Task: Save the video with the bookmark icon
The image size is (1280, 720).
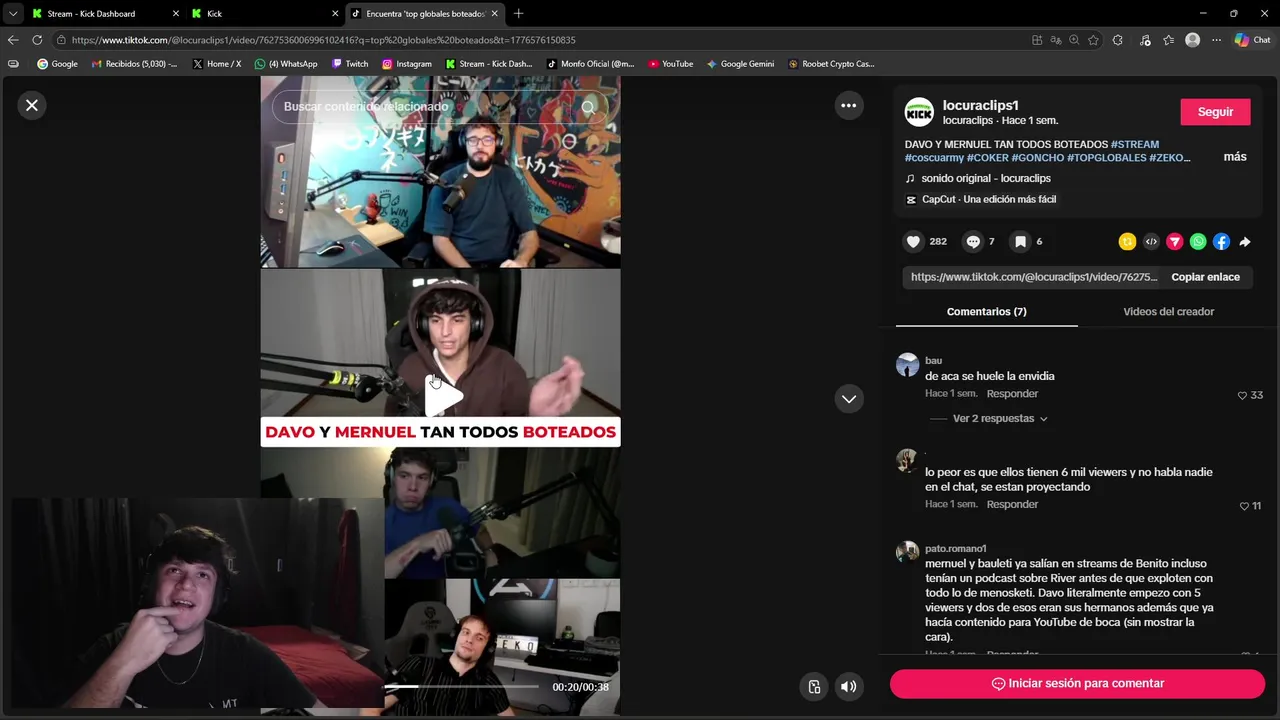Action: click(1020, 241)
